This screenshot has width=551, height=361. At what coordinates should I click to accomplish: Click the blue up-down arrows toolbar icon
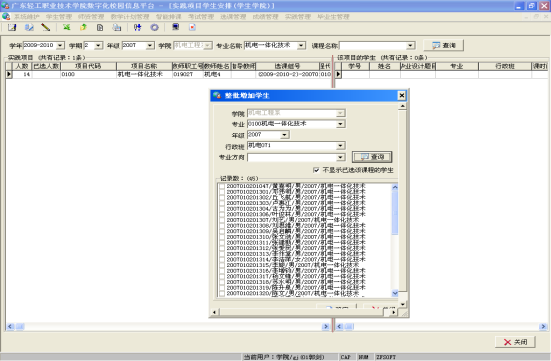pos(137,27)
